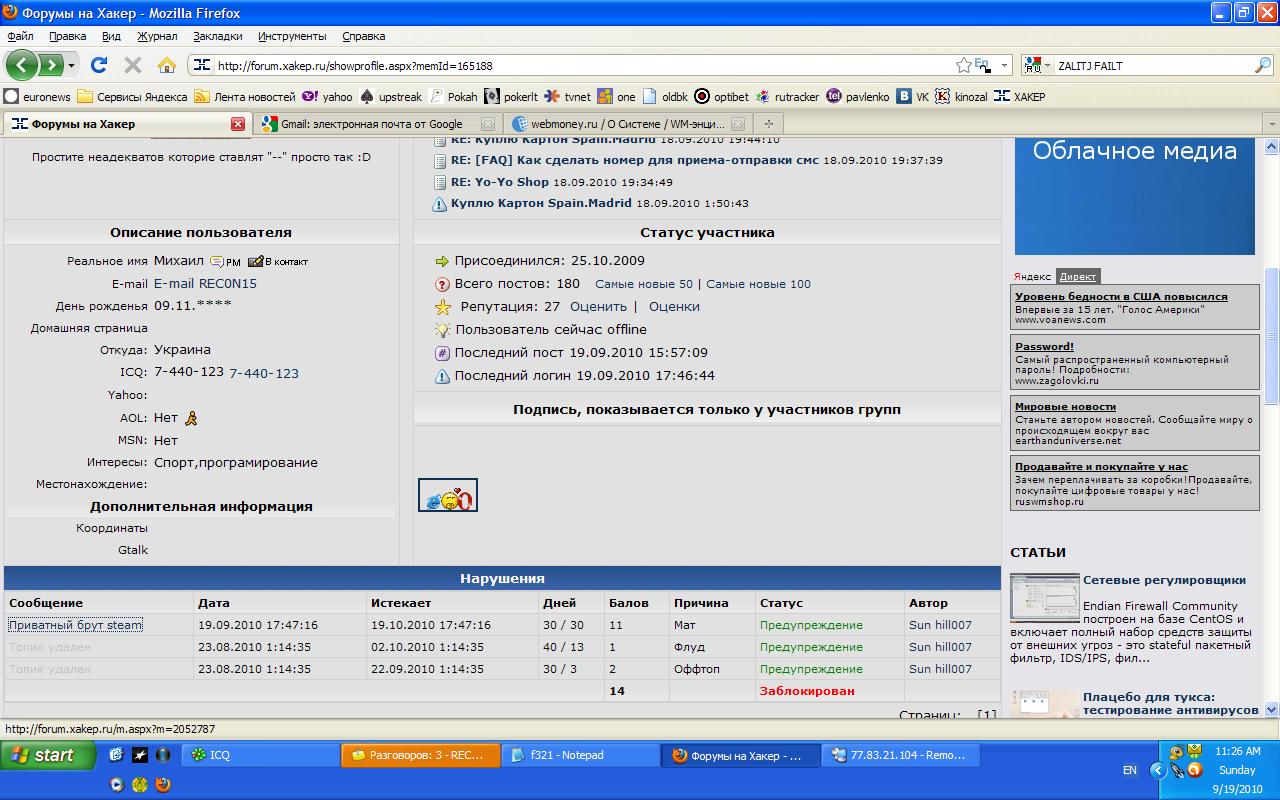Click the post icon beside RE: Yo-Yo Shop

coord(440,182)
